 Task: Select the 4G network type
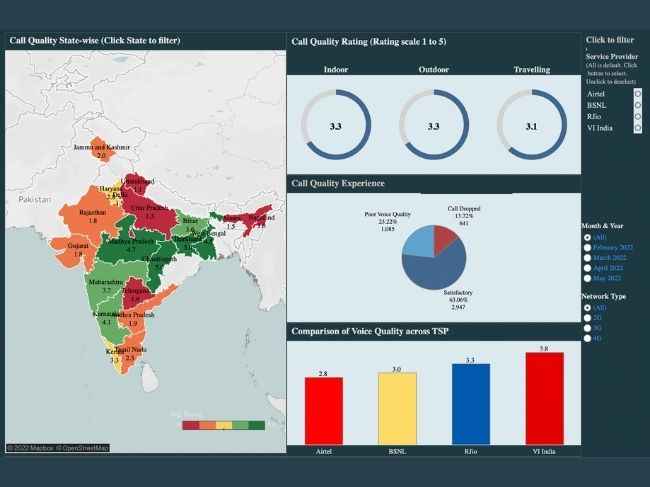[587, 338]
